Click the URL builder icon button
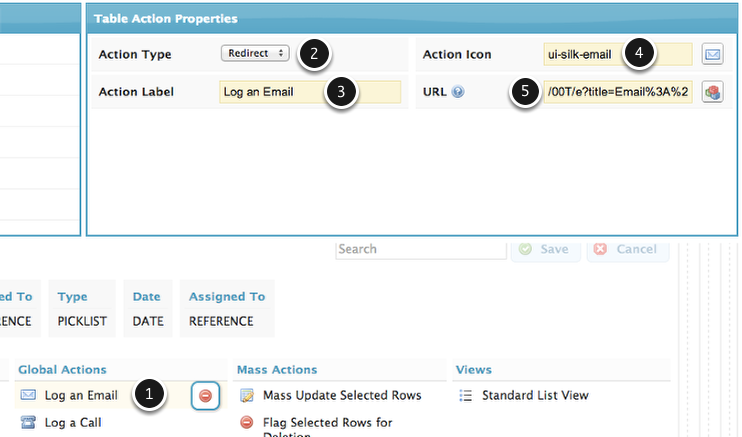 (x=712, y=92)
